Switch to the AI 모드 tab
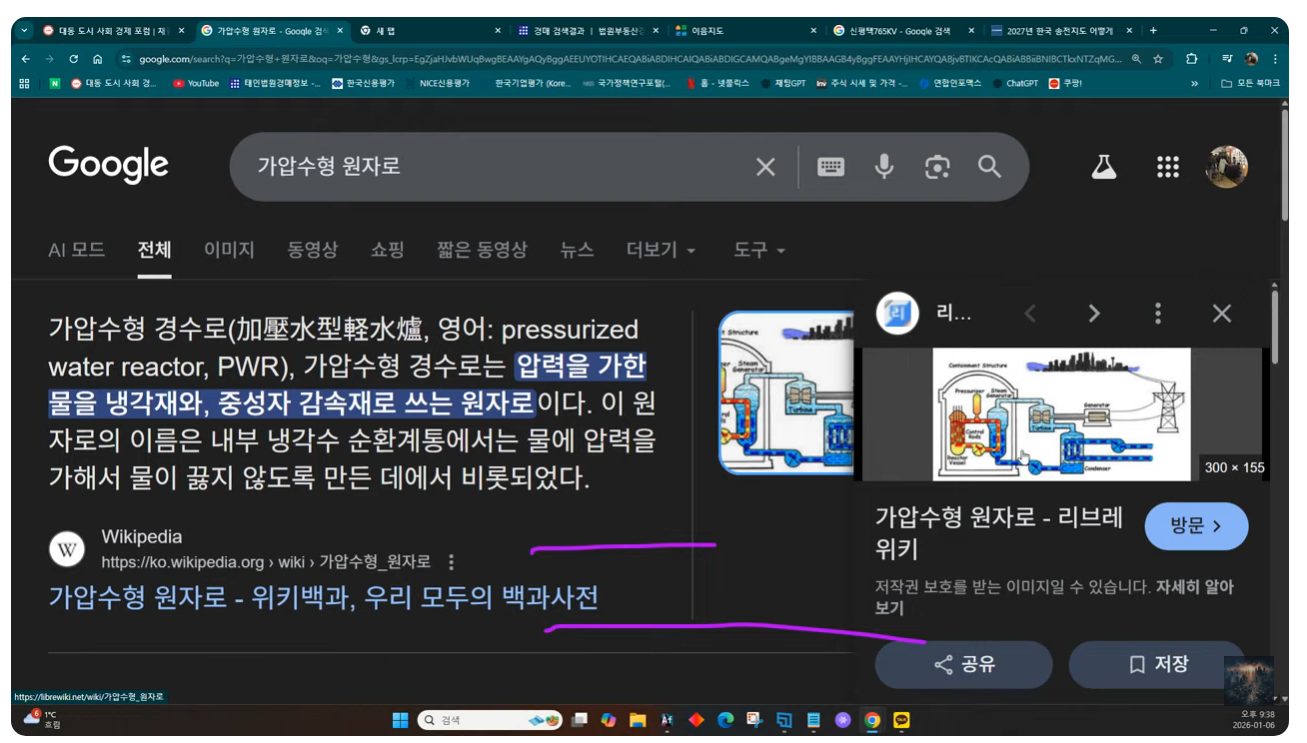This screenshot has height=743, width=1307. (77, 250)
